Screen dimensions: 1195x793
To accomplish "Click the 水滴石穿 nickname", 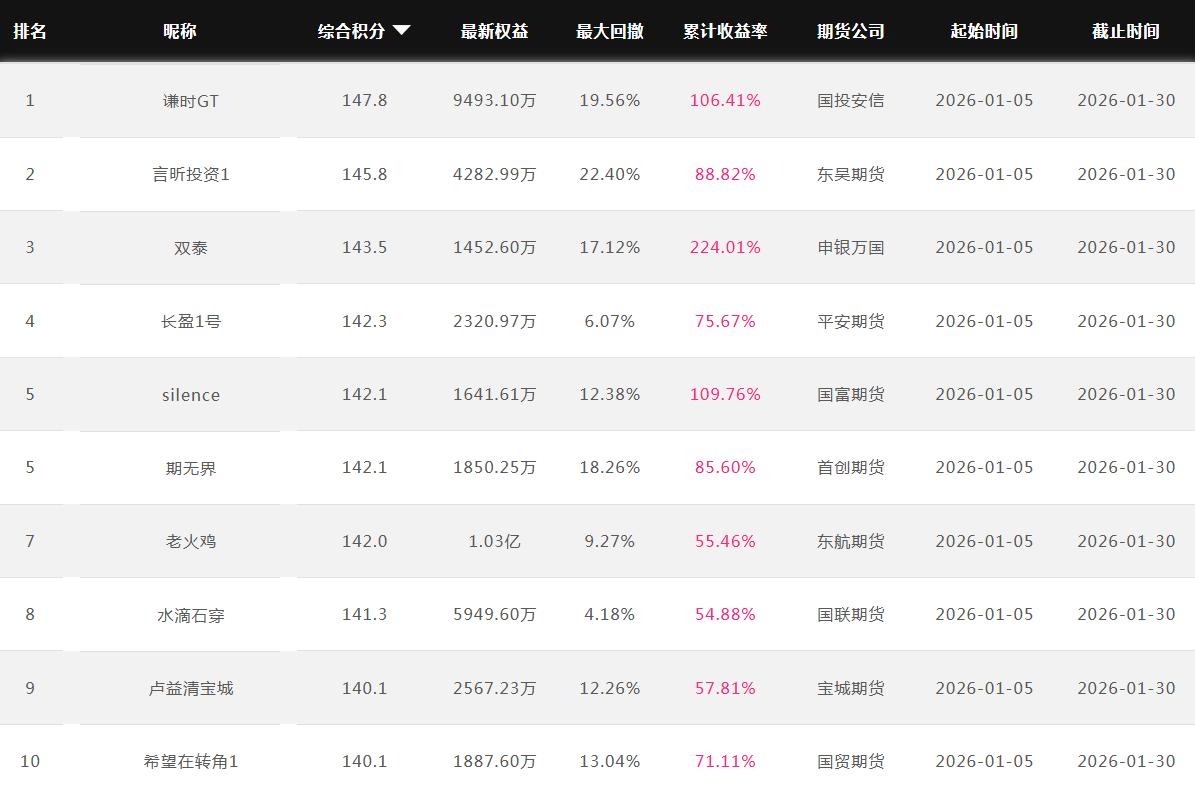I will pos(190,615).
